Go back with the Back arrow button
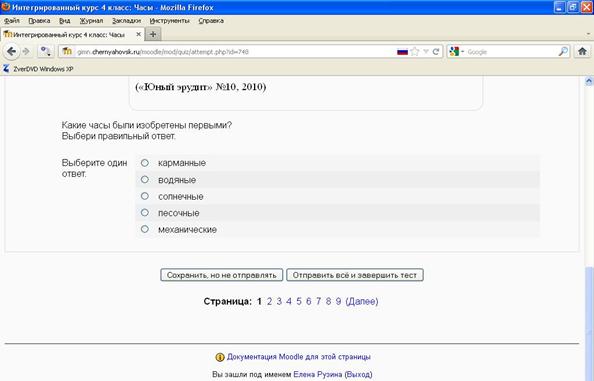 click(x=11, y=51)
